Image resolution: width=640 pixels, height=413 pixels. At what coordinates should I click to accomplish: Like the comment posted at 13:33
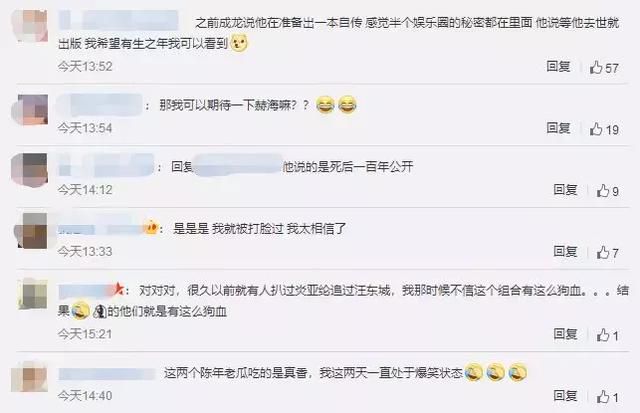pos(608,253)
